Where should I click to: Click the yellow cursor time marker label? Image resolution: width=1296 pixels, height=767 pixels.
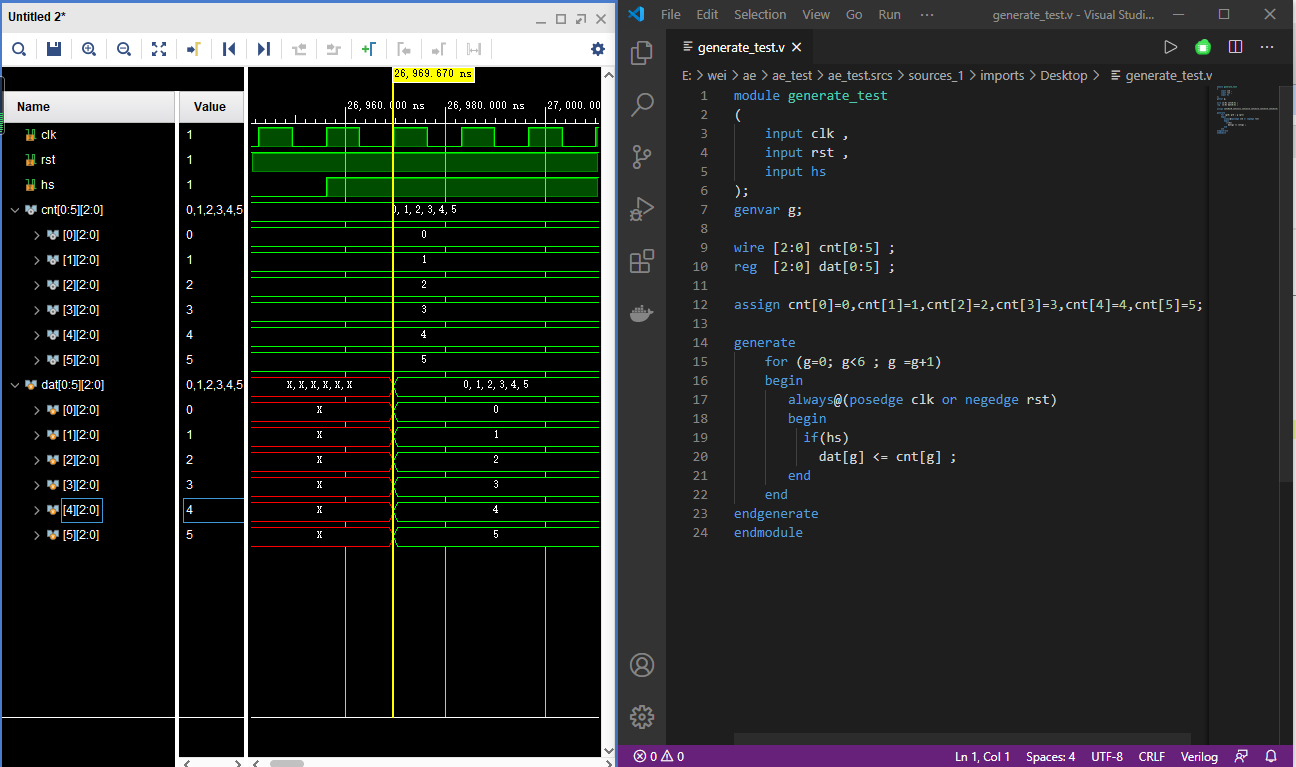(433, 74)
